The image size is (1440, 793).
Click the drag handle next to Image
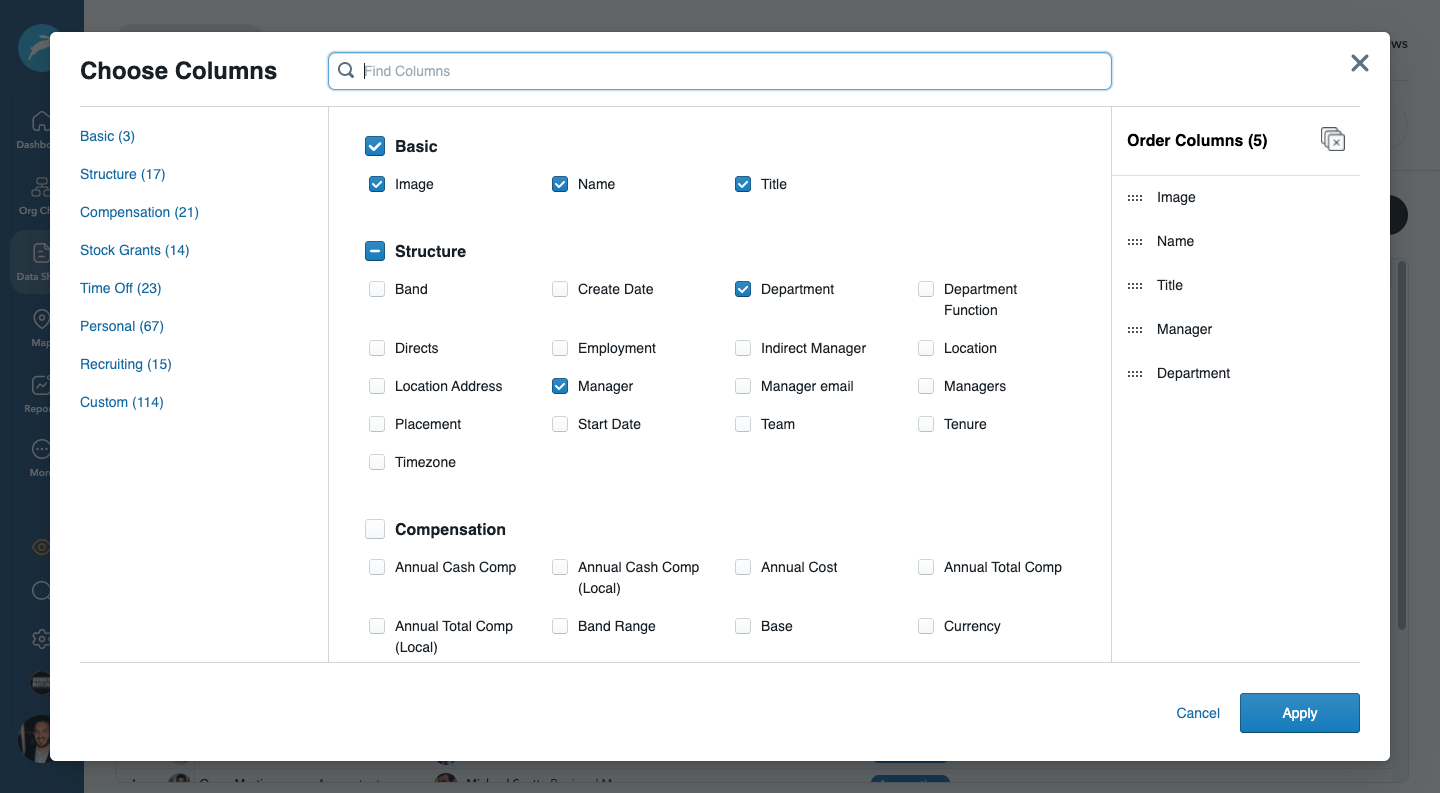1135,198
